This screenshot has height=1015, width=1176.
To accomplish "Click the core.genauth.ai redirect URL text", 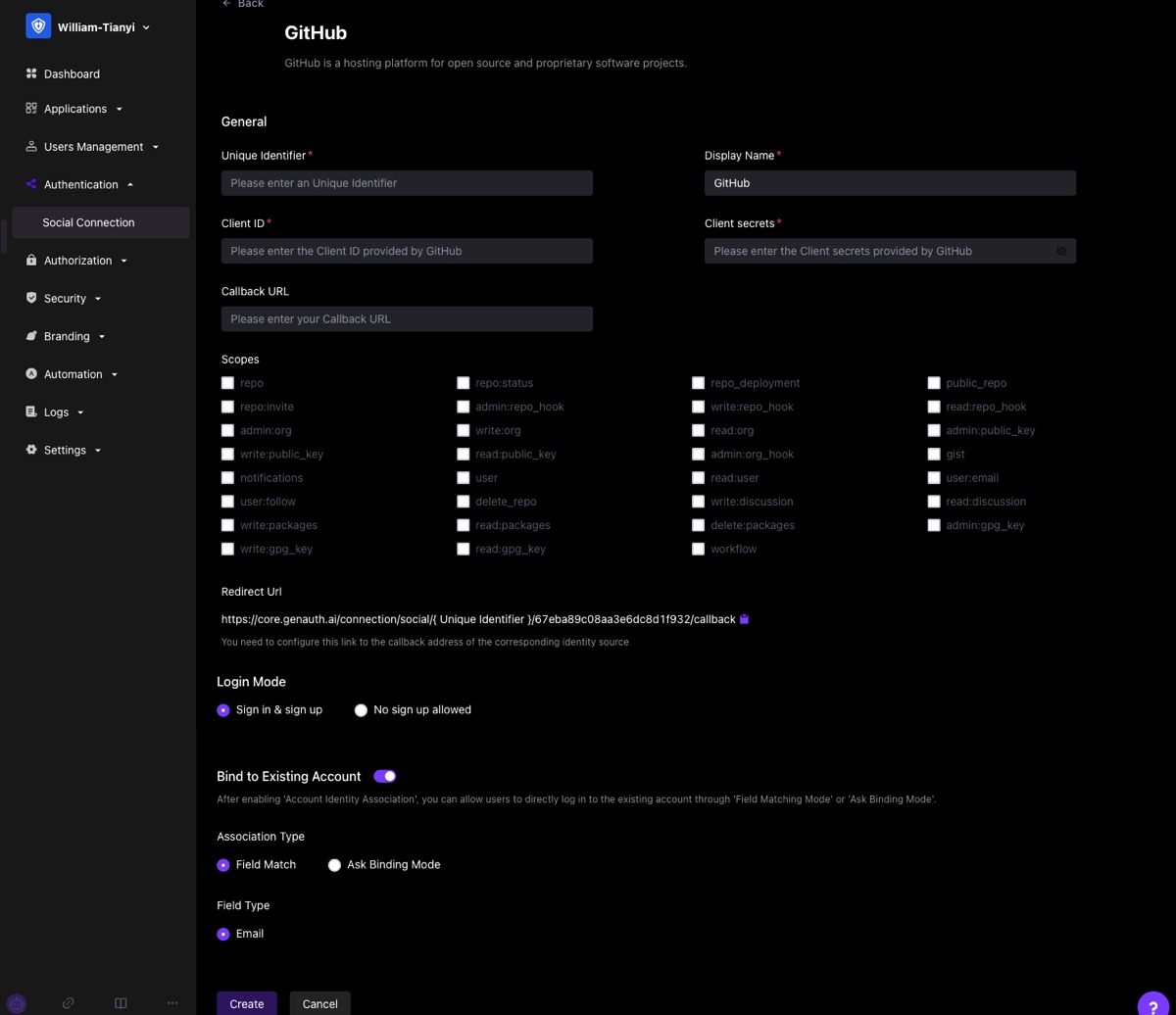I will tap(478, 619).
